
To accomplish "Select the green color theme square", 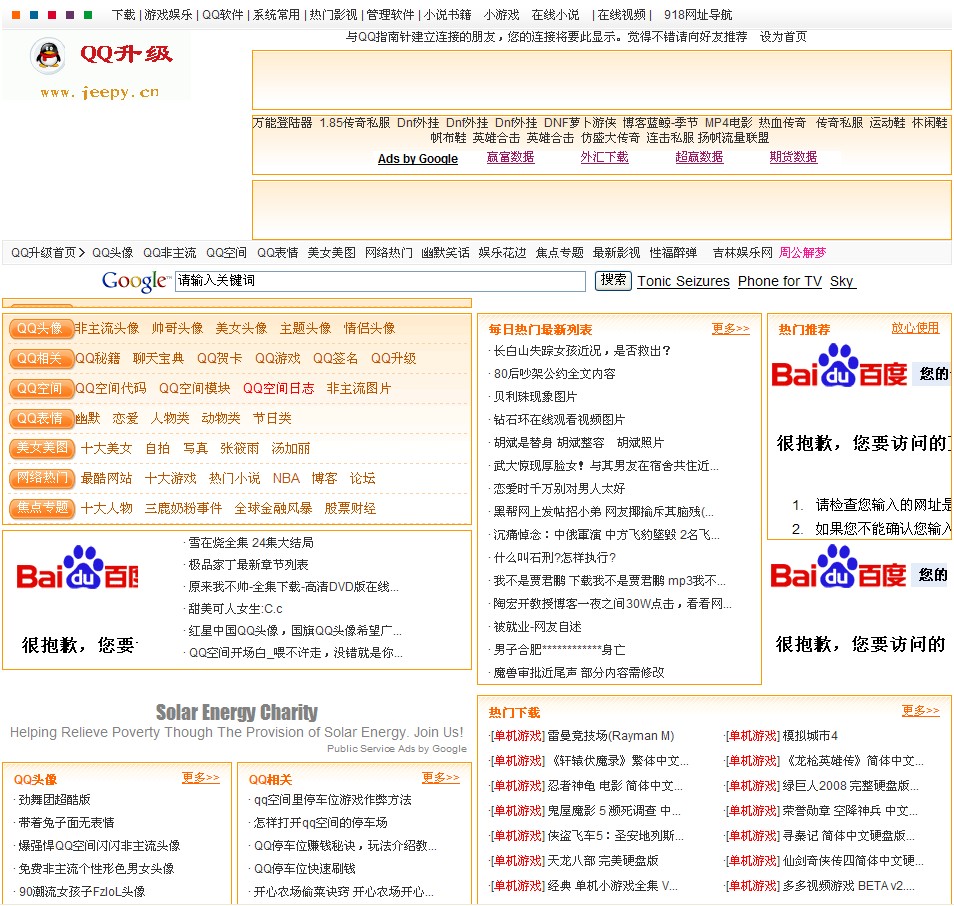I will (x=88, y=15).
